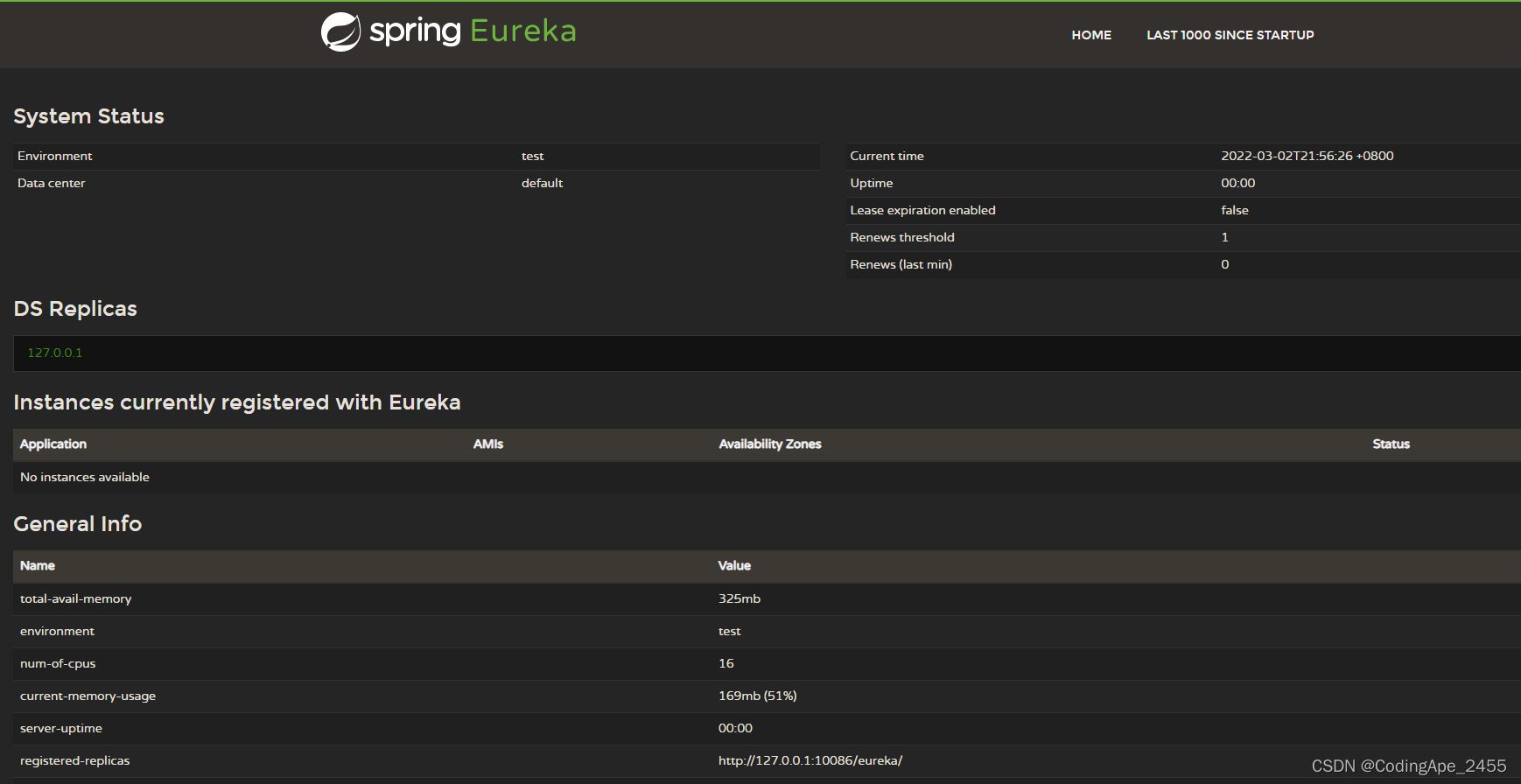The width and height of the screenshot is (1521, 784).
Task: Click the Availability Zones column header
Action: click(x=770, y=444)
